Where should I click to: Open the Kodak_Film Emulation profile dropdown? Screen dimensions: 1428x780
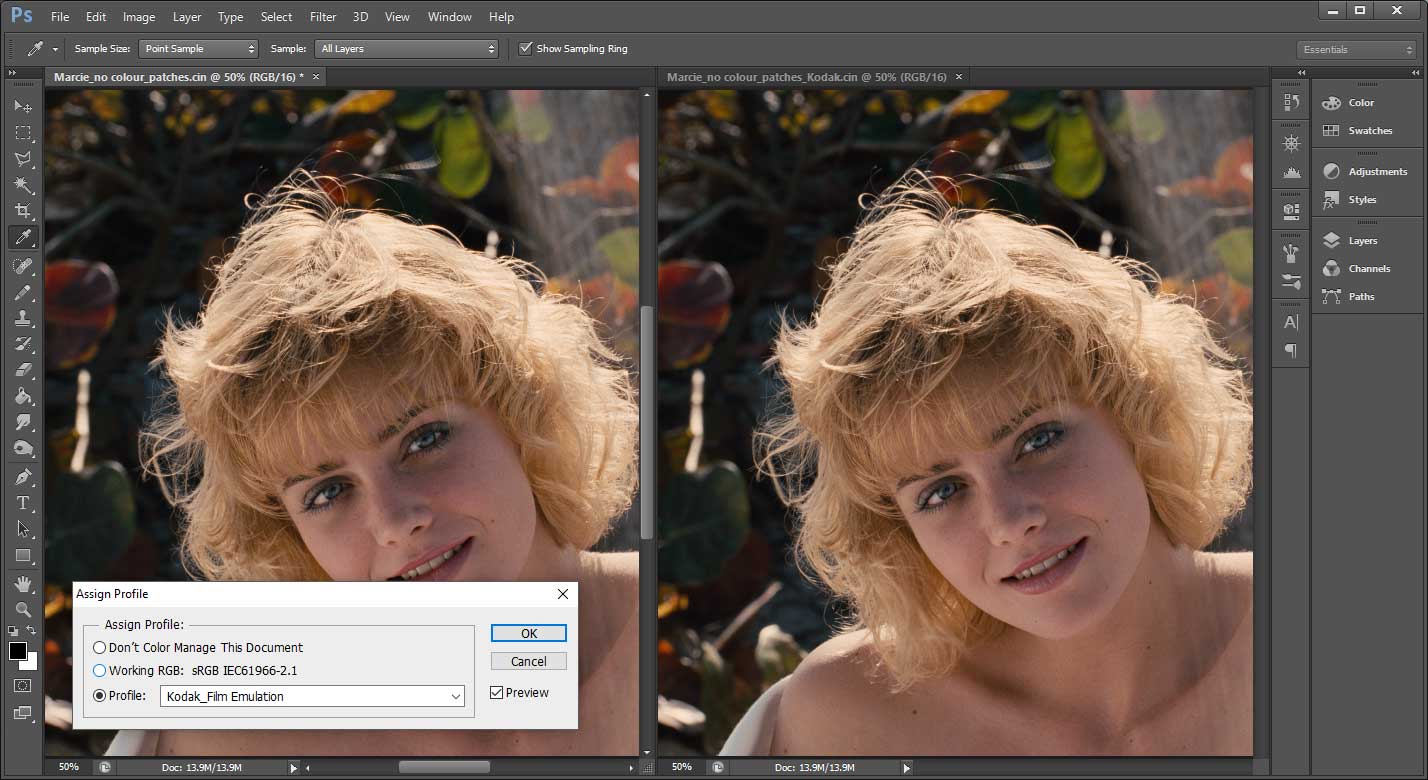[312, 696]
